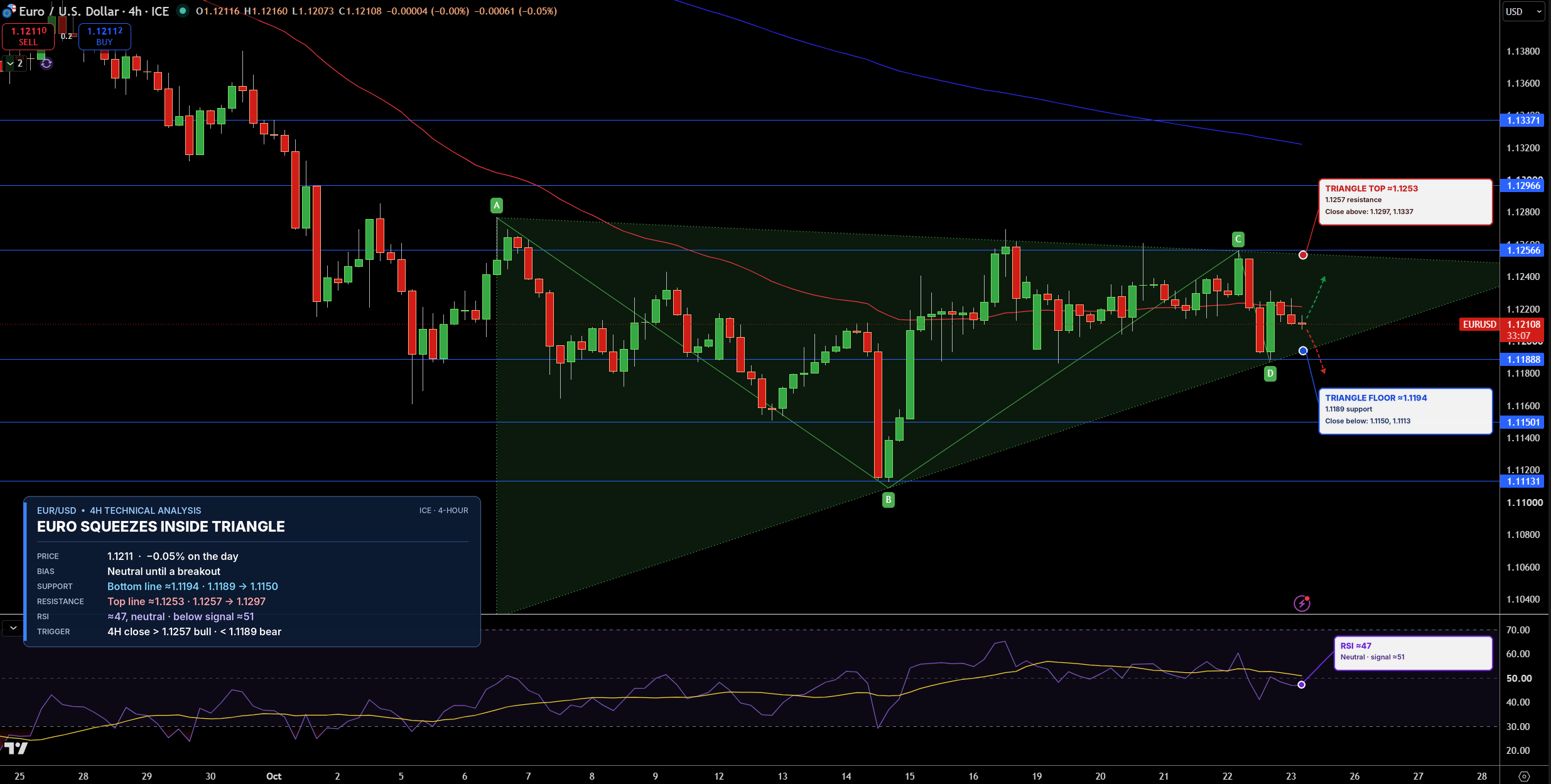1551x784 pixels.
Task: Click the ICE · 4-HOUR label
Action: click(x=444, y=510)
